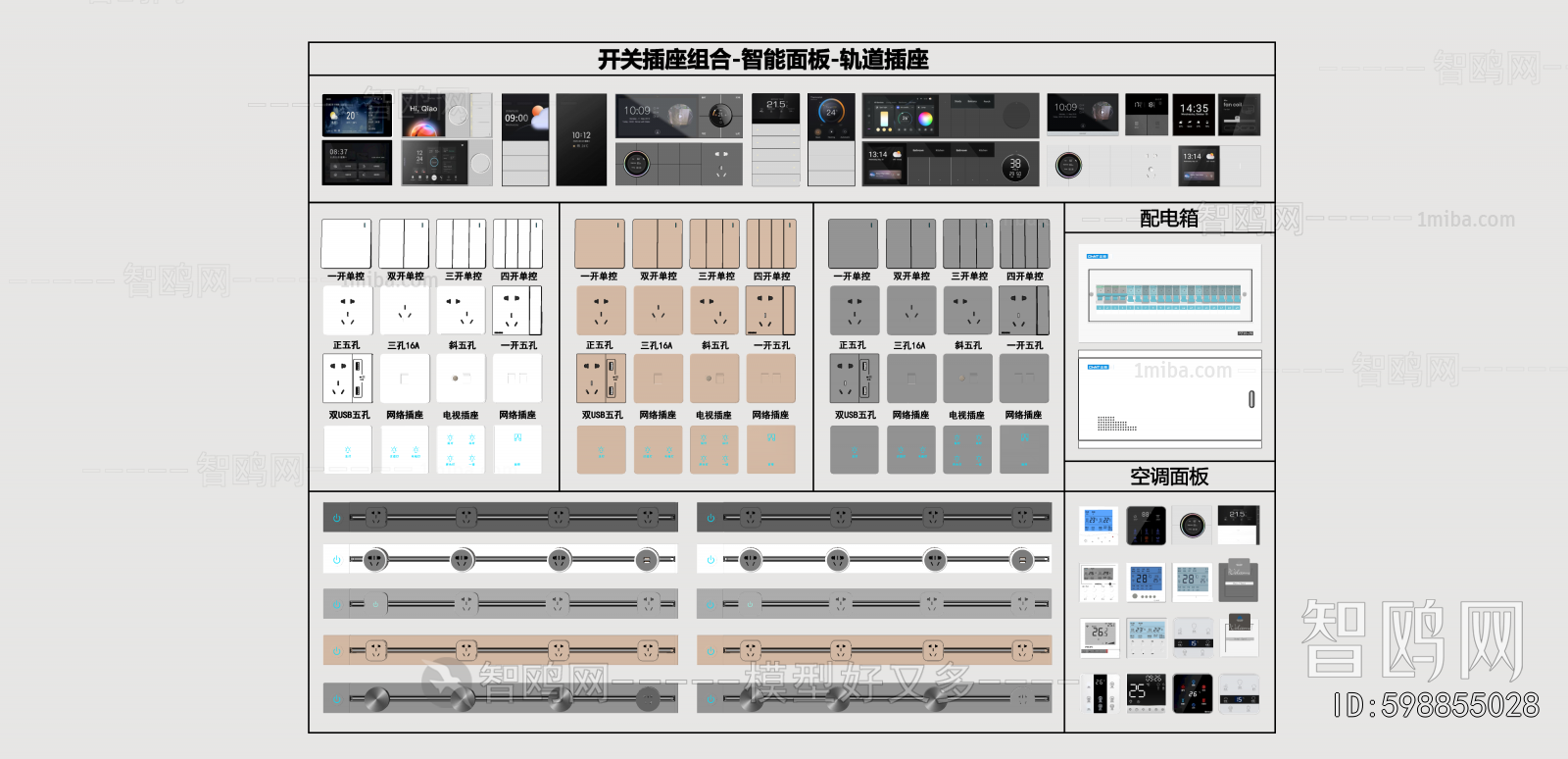Tap power button on top-left gray track socket
Screen dimensions: 1568x759
336,517
